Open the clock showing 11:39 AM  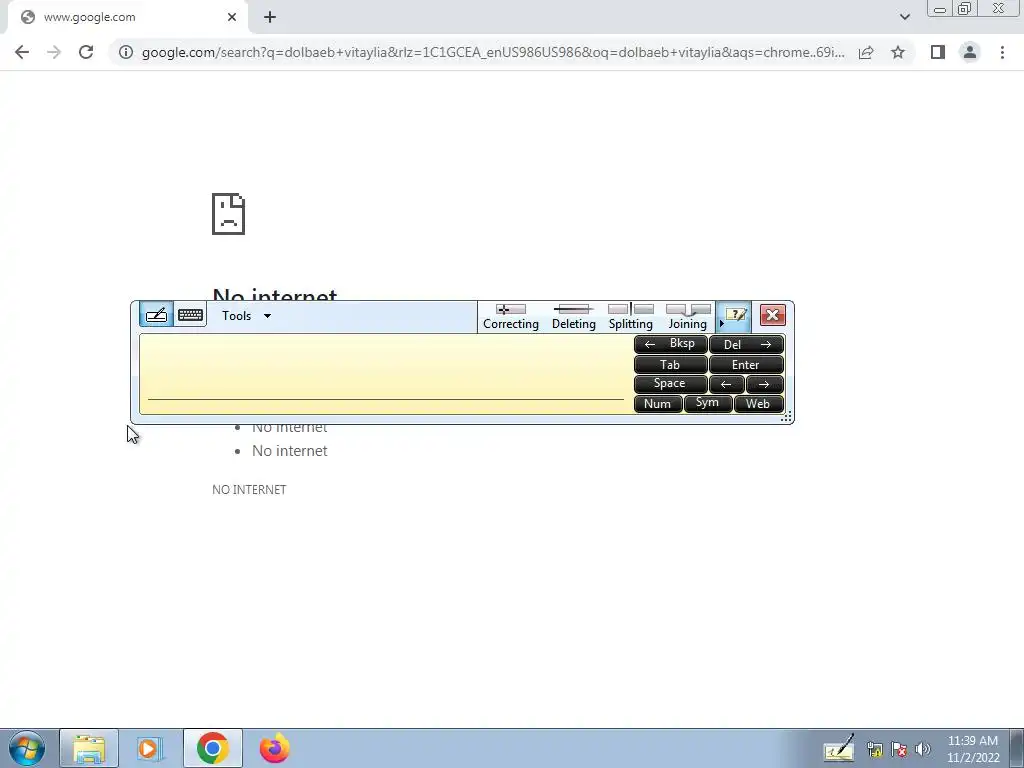click(x=972, y=749)
